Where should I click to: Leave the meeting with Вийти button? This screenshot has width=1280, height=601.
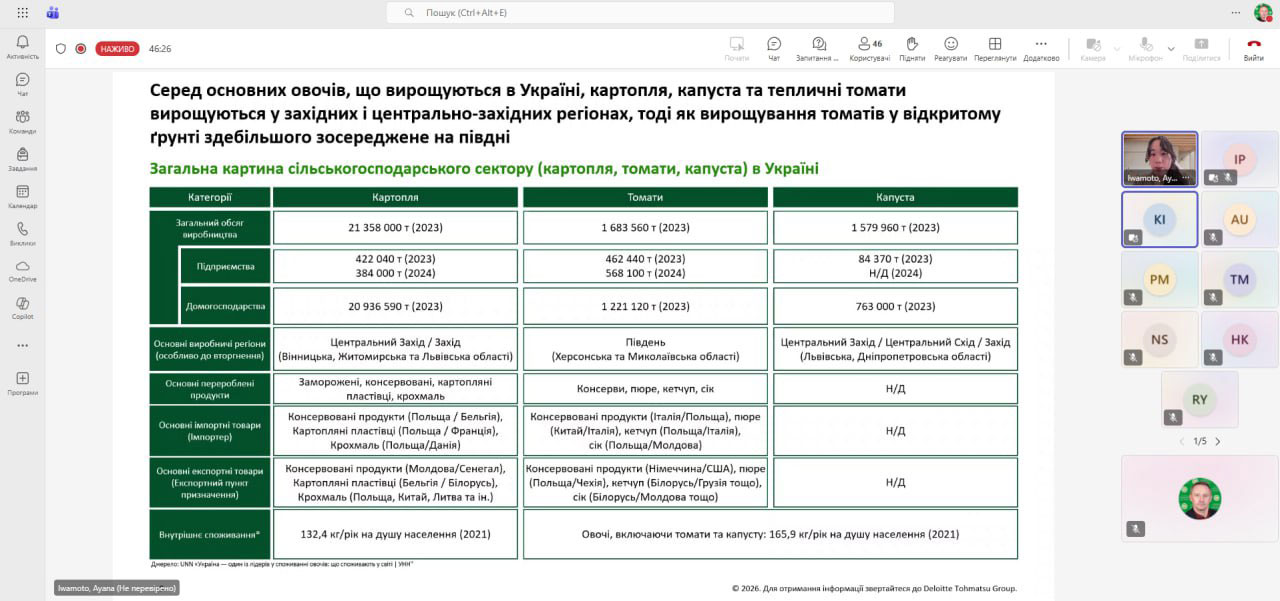(1253, 48)
